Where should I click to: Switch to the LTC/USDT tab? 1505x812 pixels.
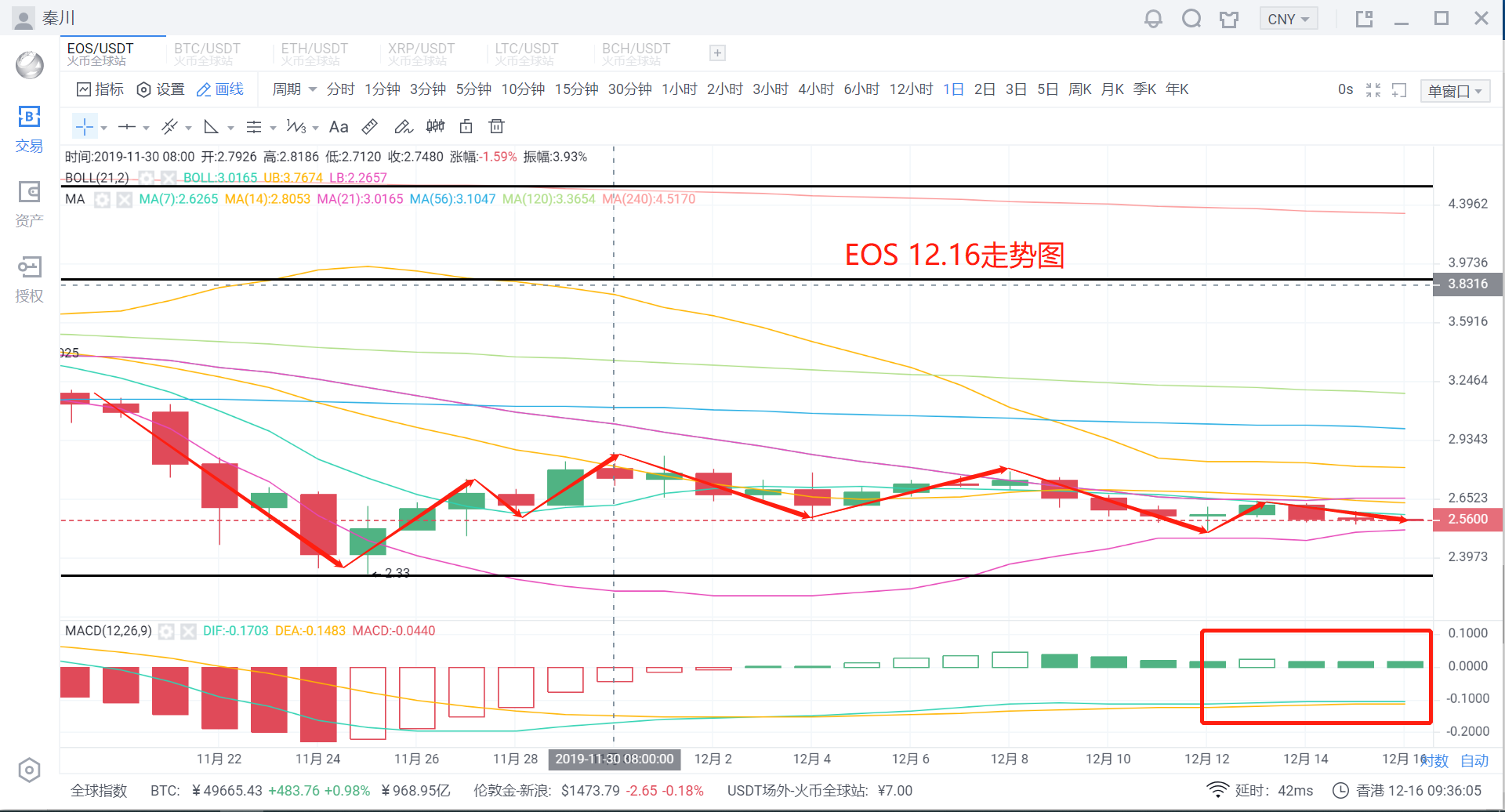(x=527, y=53)
